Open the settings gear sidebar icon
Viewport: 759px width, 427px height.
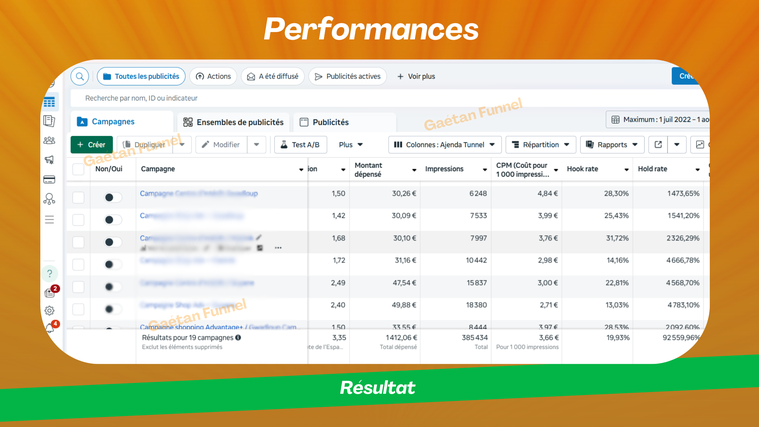[49, 311]
